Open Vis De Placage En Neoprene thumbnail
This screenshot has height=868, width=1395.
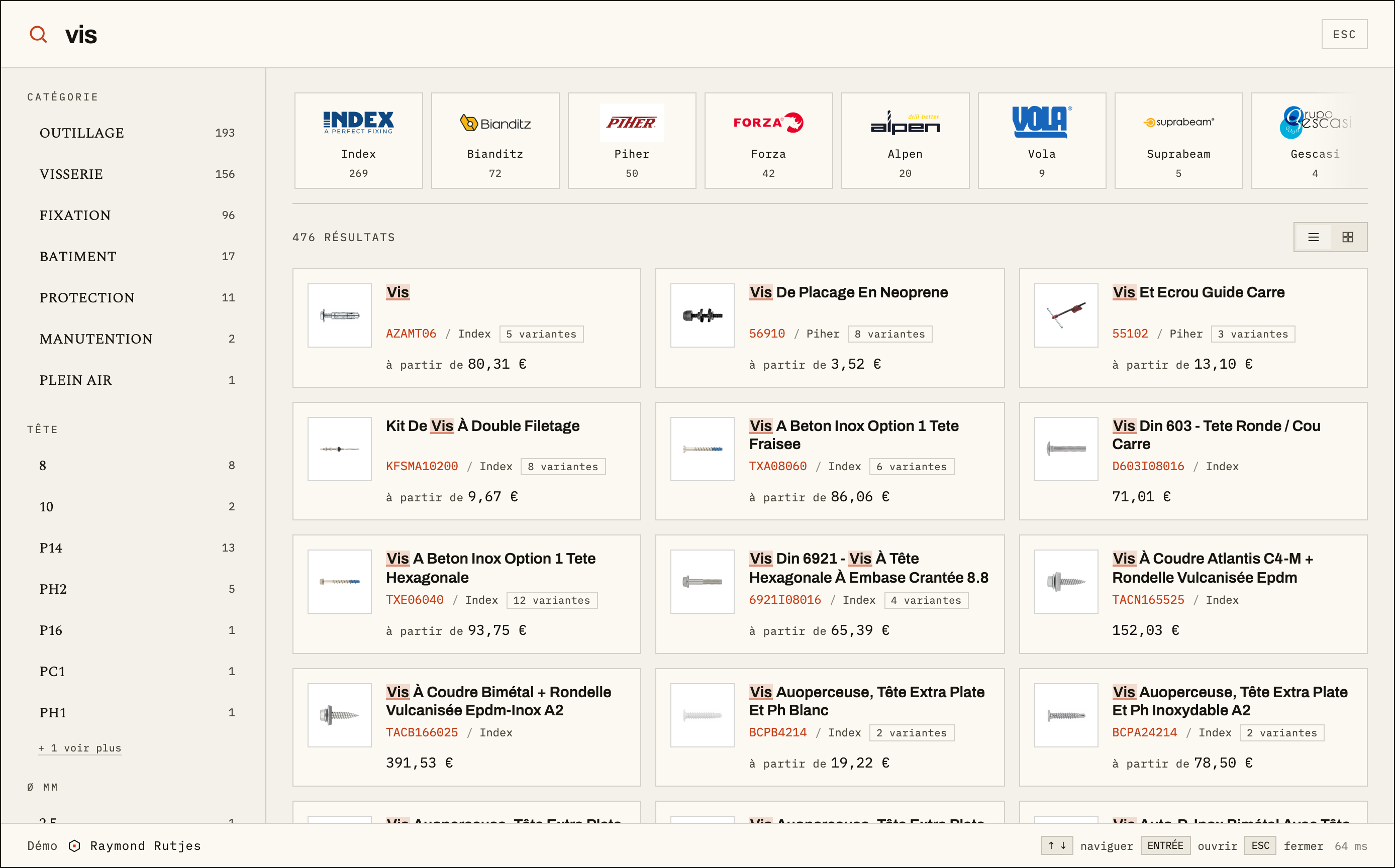(703, 315)
